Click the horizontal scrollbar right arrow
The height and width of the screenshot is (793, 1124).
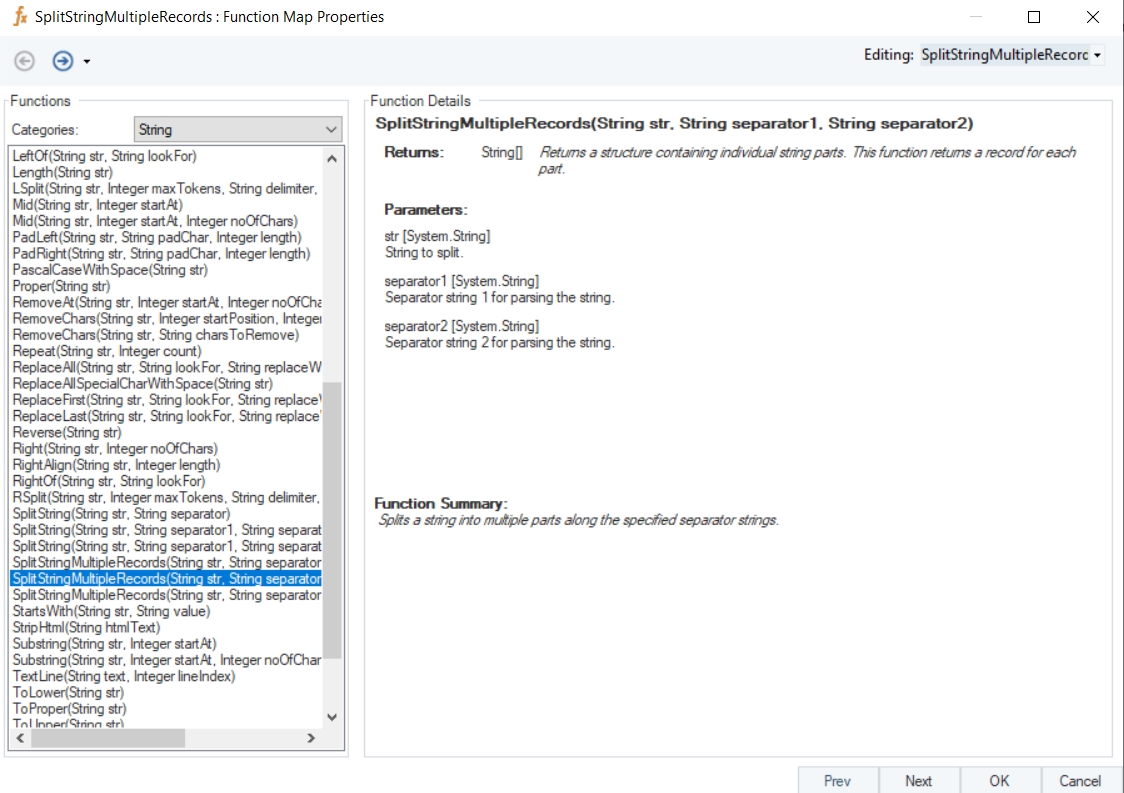coord(311,738)
